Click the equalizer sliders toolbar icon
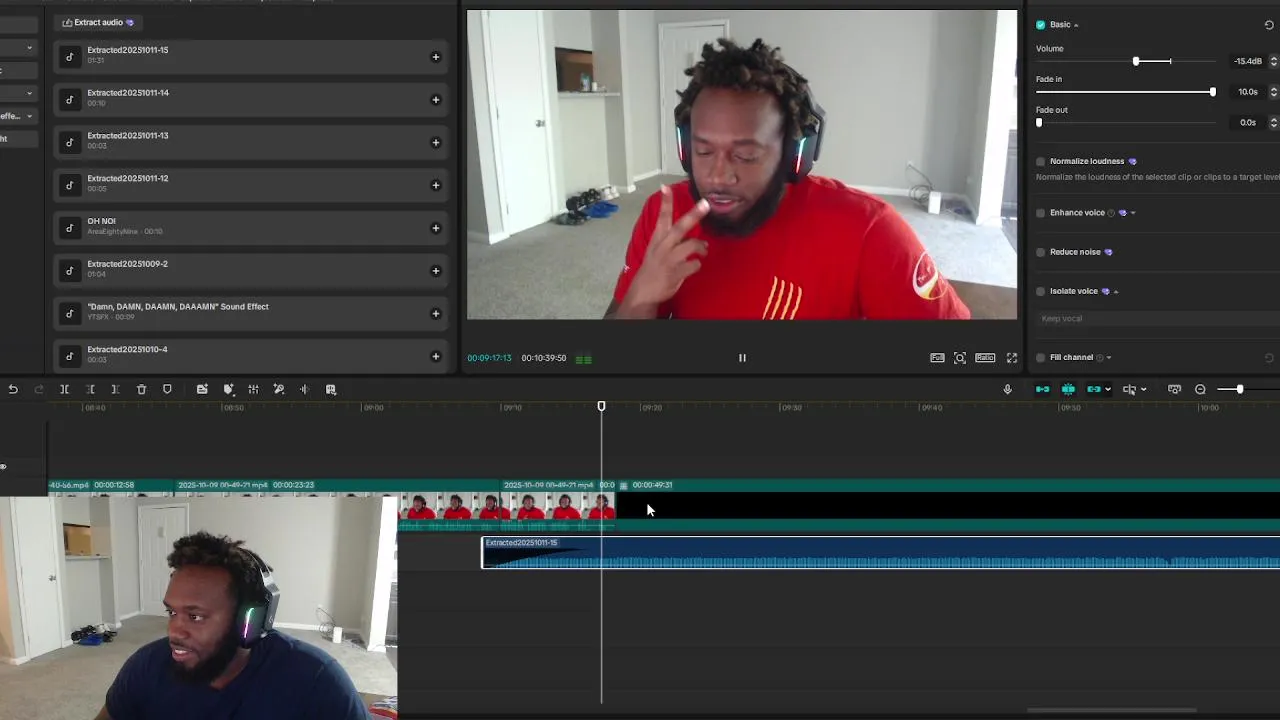The height and width of the screenshot is (720, 1280). click(253, 389)
